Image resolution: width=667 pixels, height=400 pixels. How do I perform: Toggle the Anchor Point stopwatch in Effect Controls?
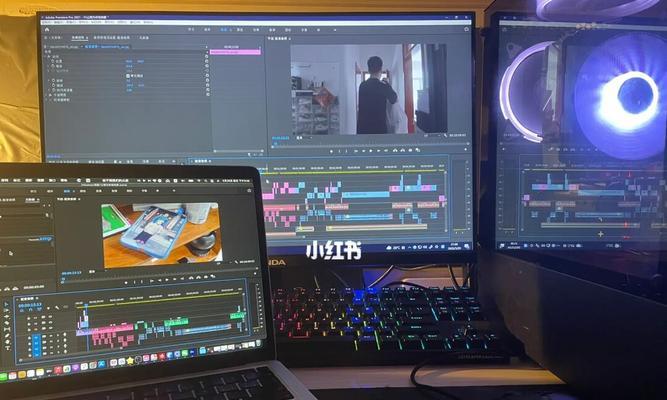coord(54,85)
